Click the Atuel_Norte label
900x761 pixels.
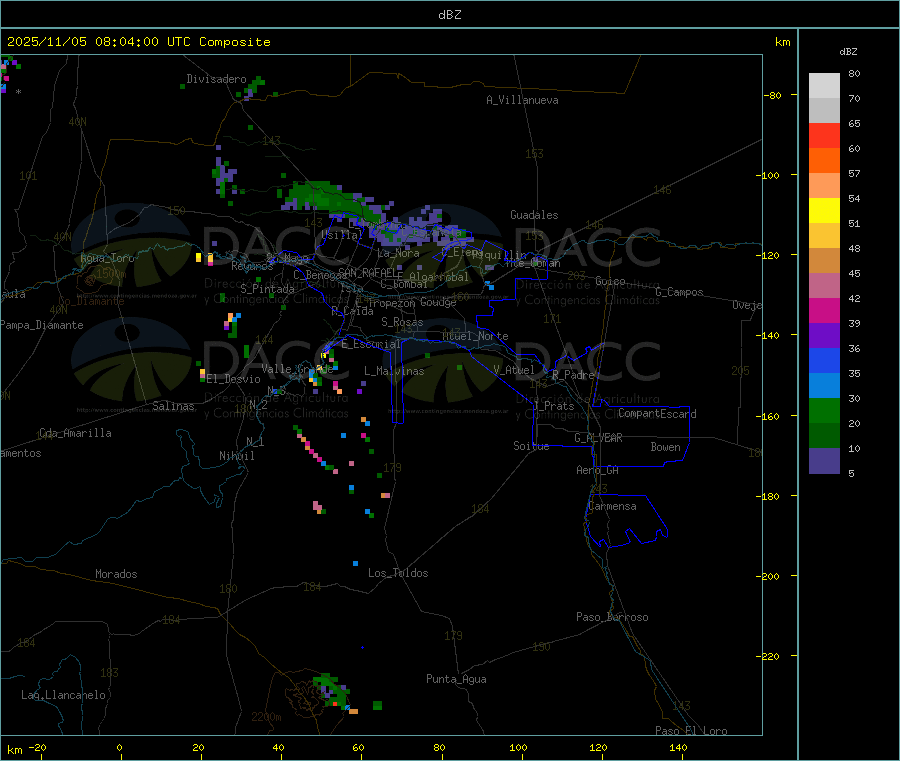pyautogui.click(x=475, y=336)
